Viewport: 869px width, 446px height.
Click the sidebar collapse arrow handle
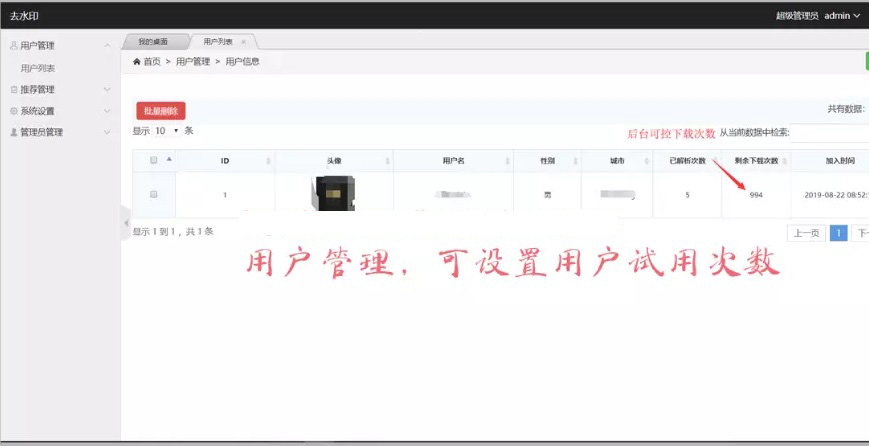(x=125, y=222)
